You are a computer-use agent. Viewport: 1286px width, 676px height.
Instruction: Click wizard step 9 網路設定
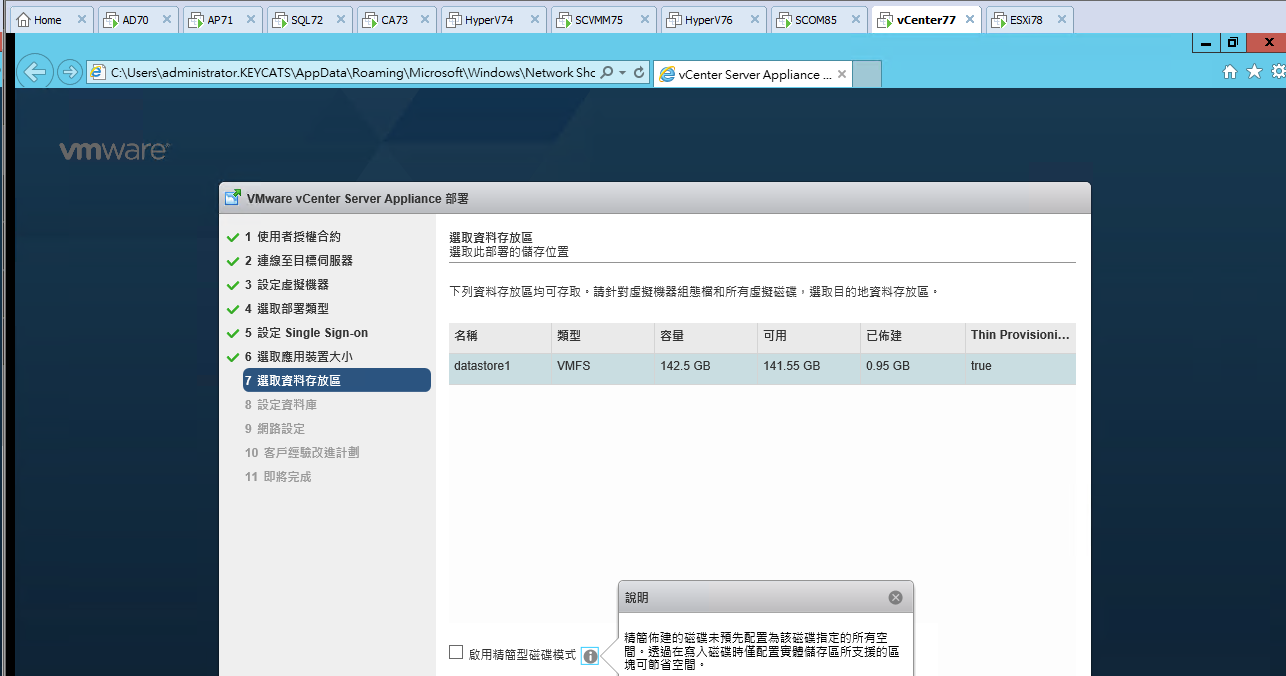(x=274, y=429)
